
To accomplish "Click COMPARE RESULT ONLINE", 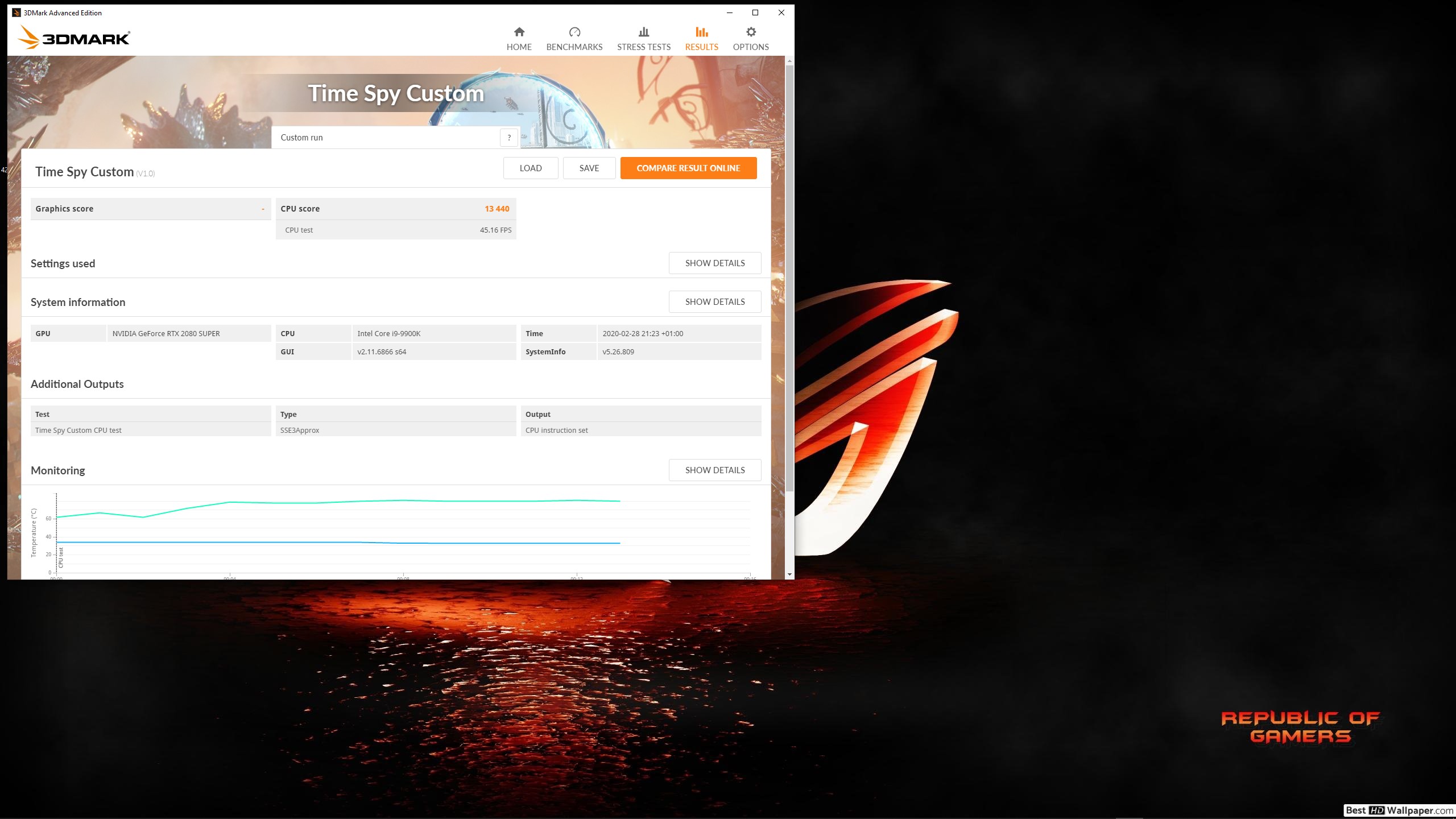I will click(688, 168).
